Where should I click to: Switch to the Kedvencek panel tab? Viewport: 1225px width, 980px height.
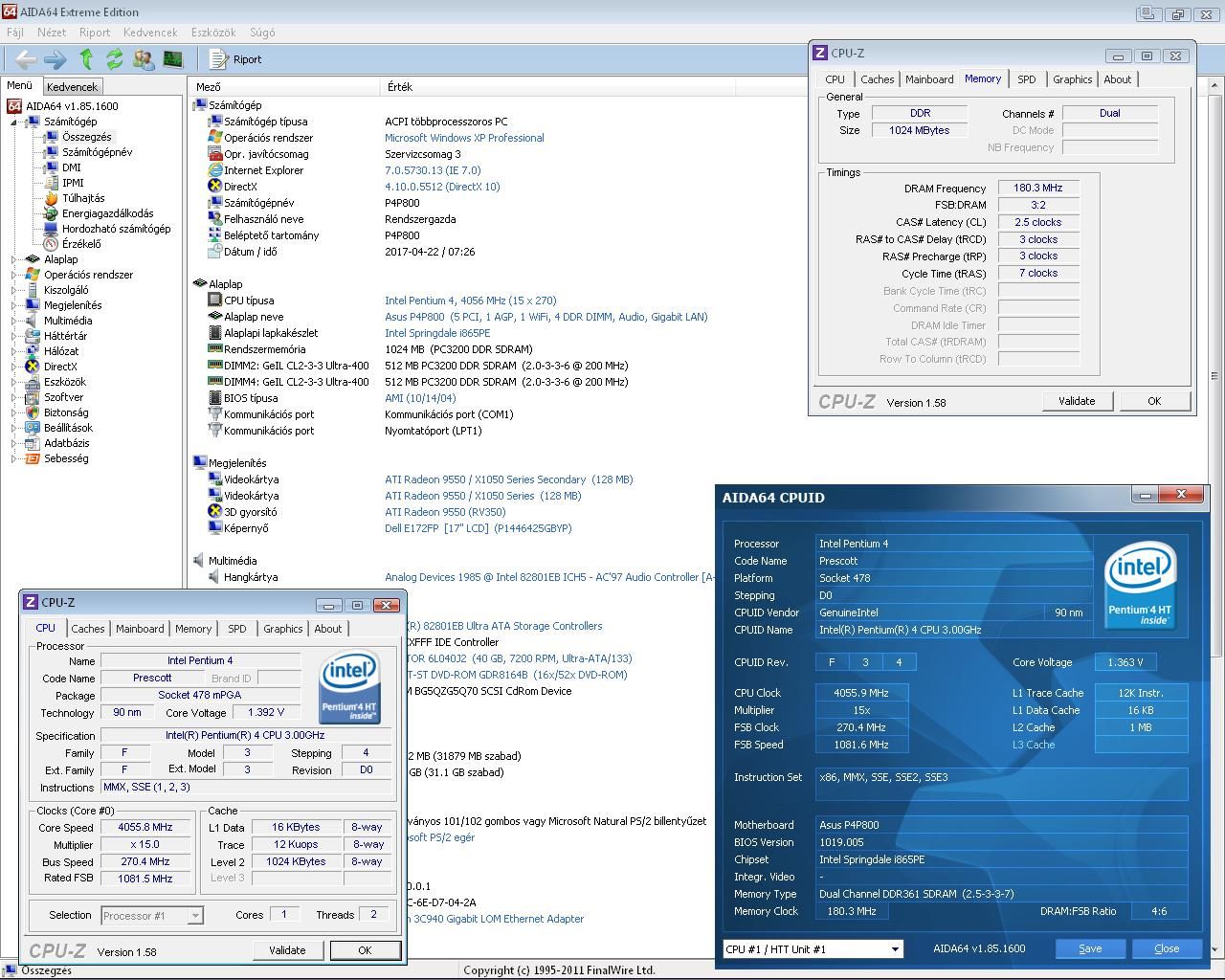72,86
